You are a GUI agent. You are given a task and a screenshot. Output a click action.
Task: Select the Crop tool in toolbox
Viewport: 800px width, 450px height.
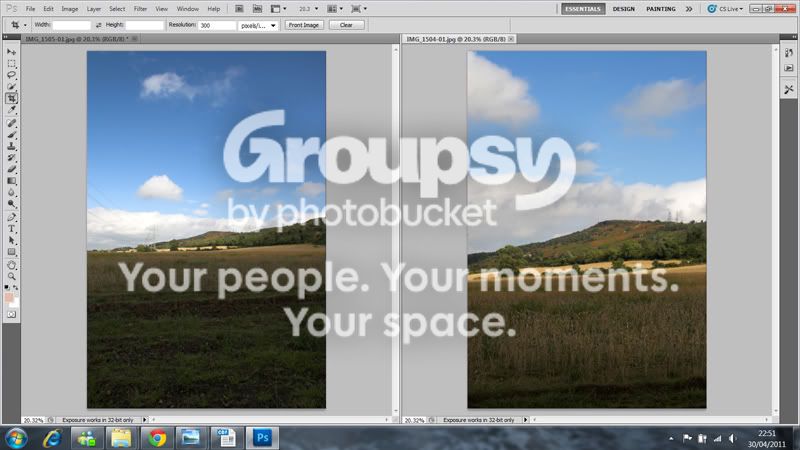(11, 98)
